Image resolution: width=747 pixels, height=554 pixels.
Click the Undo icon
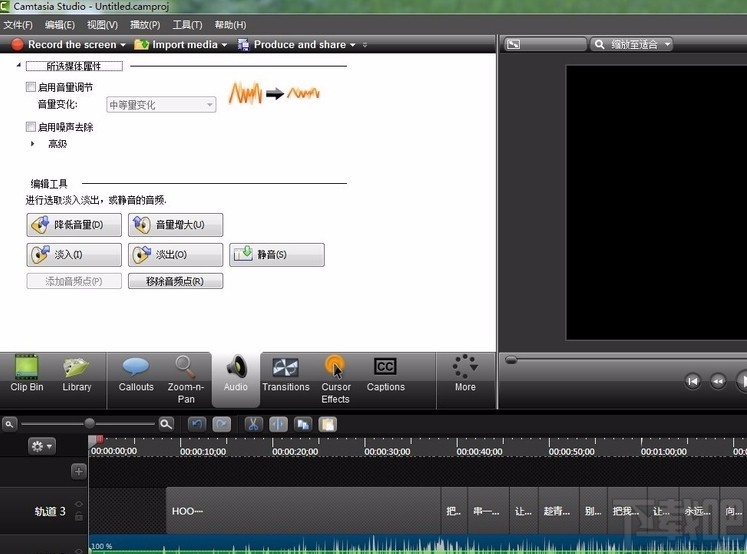(197, 424)
